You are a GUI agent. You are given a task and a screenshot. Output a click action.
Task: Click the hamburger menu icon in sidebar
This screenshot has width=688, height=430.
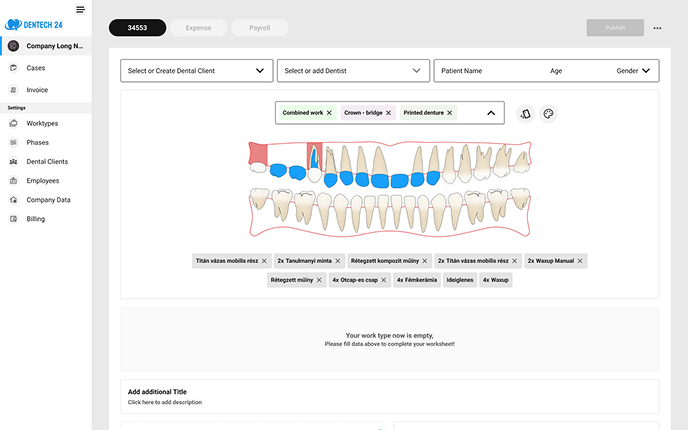coord(80,10)
